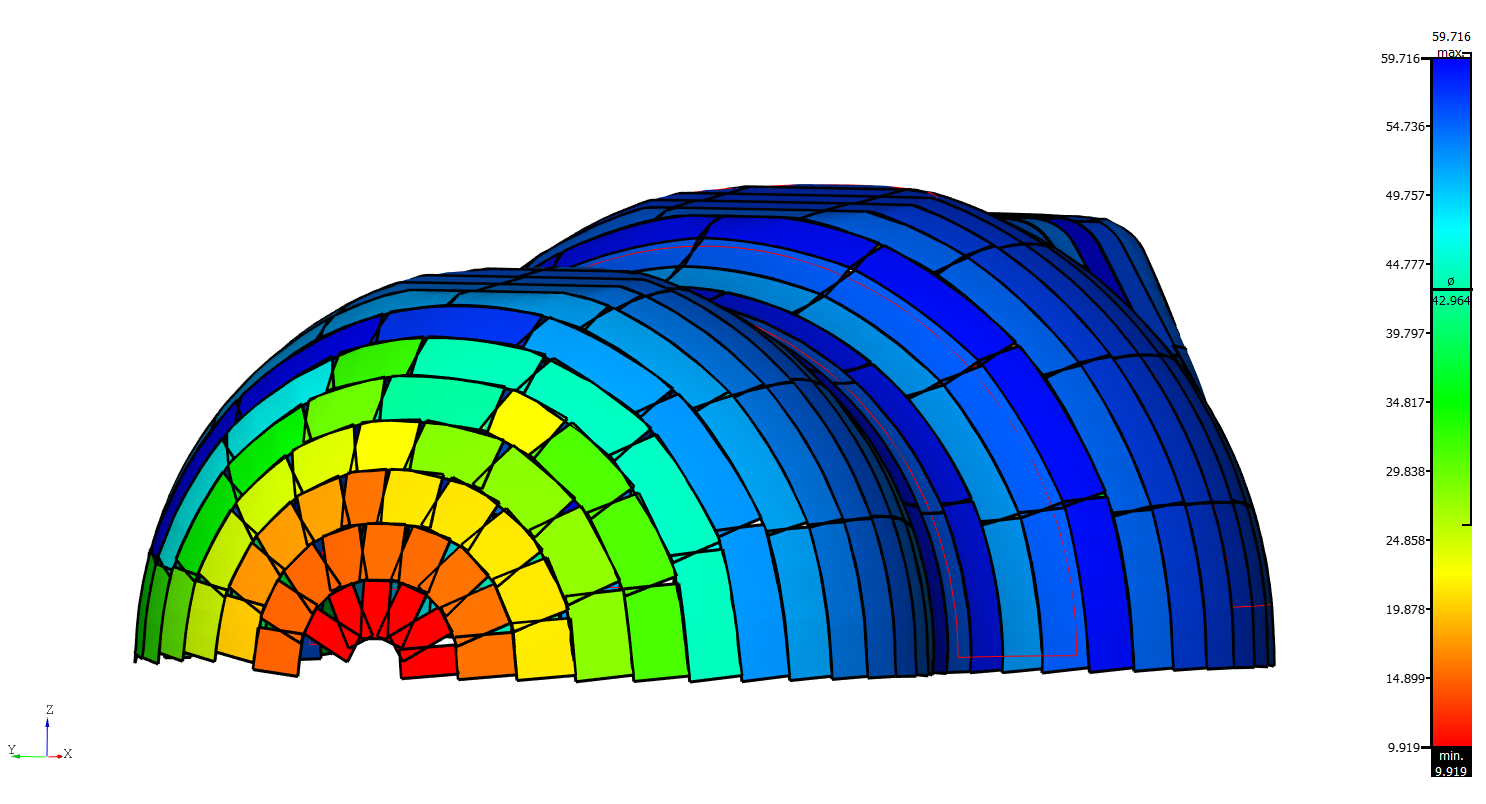The image size is (1486, 804).
Task: Click the ø average marker on color bar
Action: 1451,282
